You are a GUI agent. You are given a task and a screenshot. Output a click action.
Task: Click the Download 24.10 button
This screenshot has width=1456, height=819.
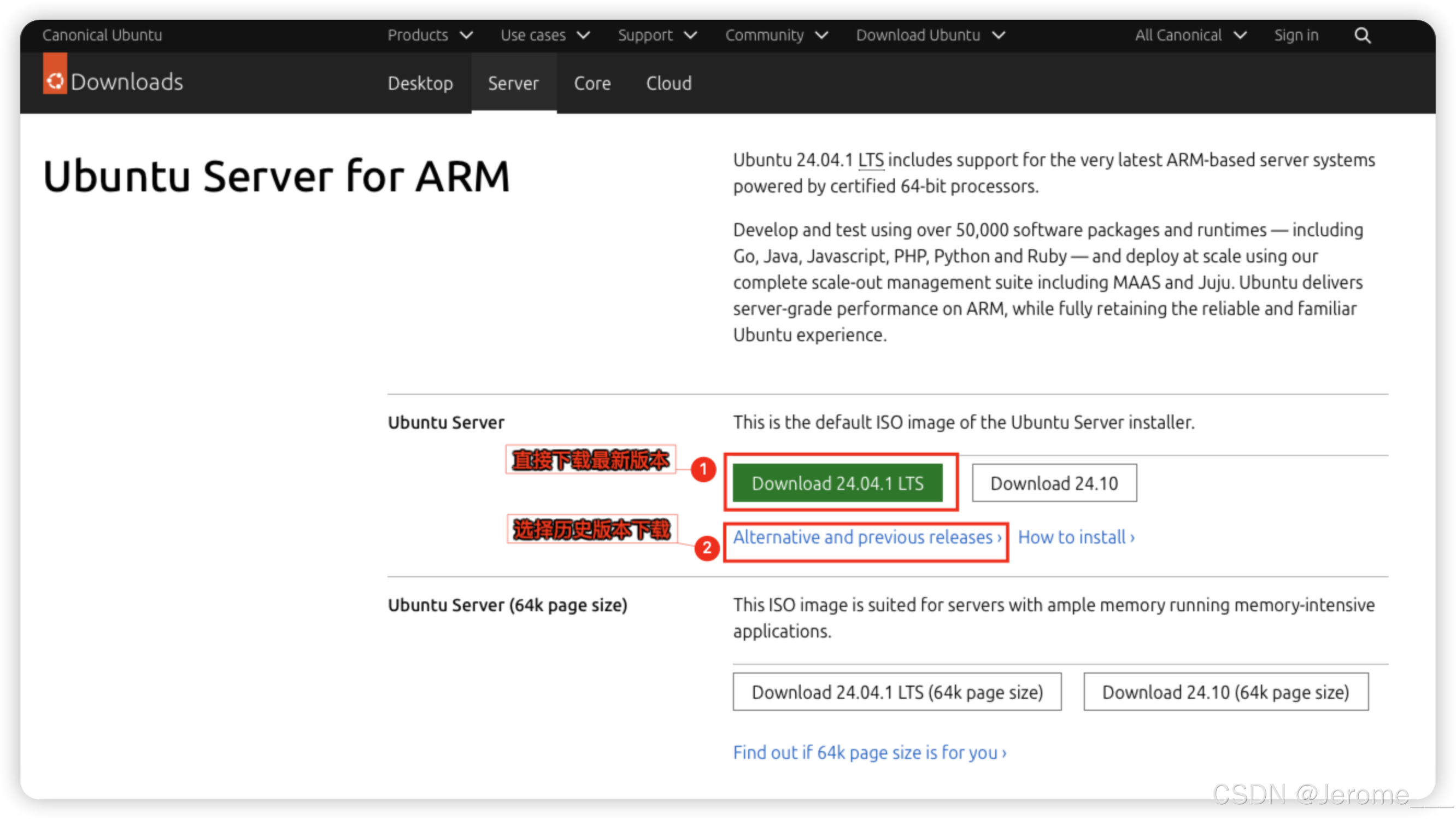tap(1054, 483)
